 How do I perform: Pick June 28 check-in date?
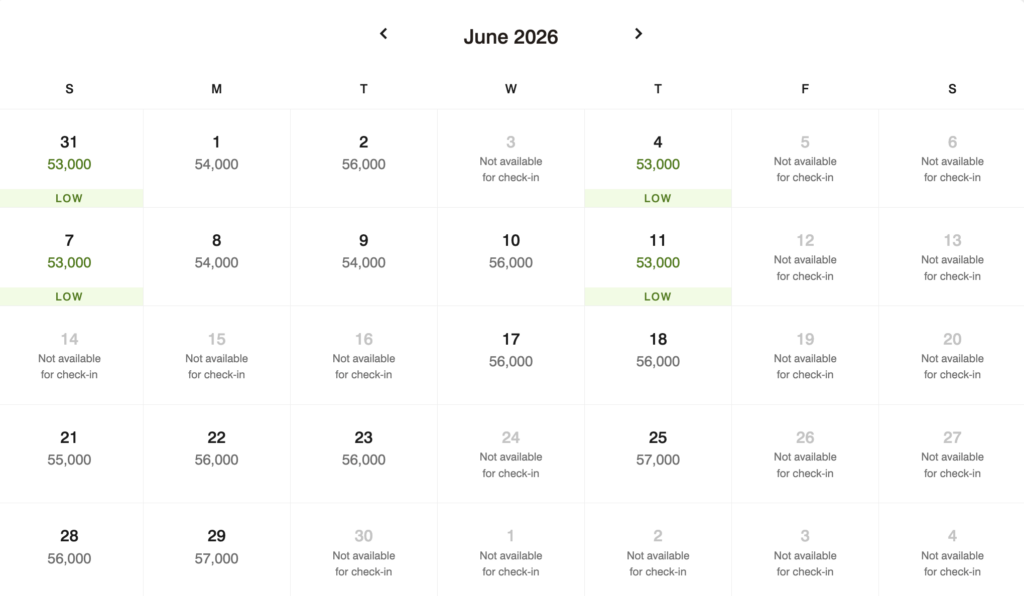coord(69,547)
